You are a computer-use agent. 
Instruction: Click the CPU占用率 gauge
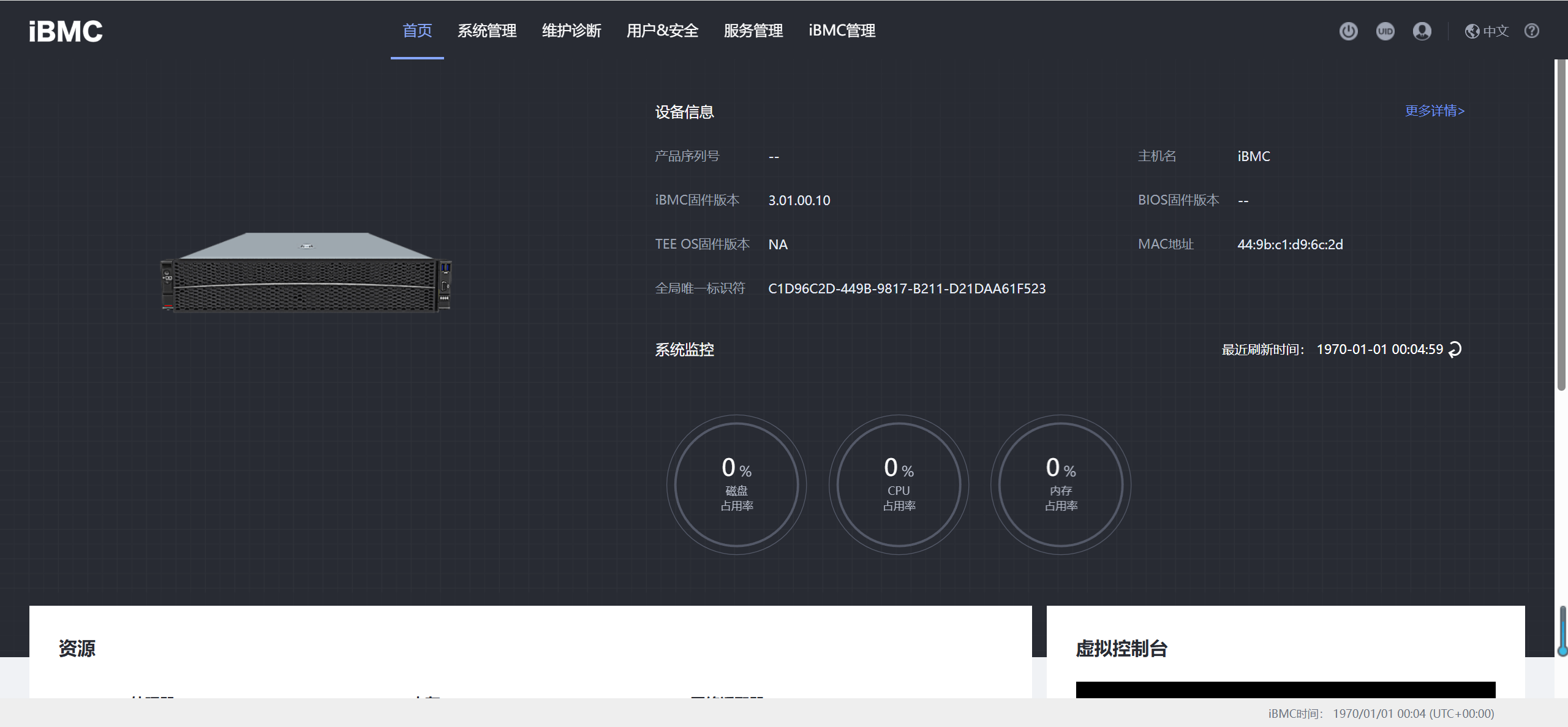click(899, 484)
